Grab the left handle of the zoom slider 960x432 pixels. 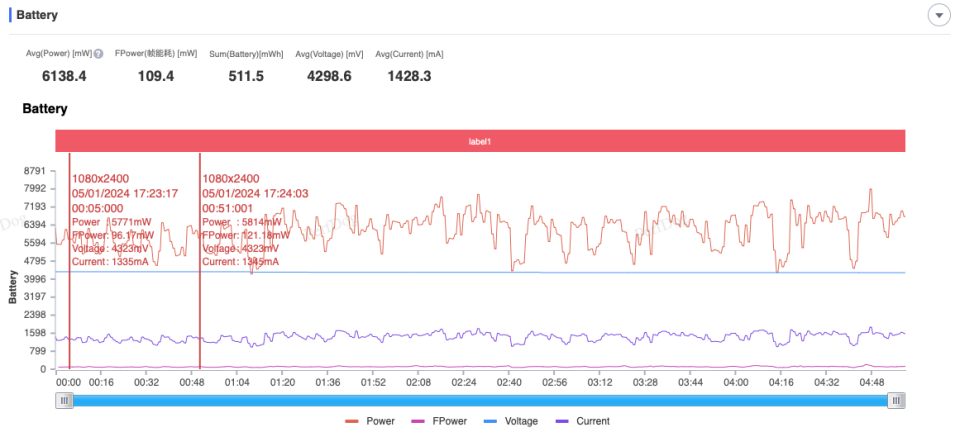tap(64, 400)
